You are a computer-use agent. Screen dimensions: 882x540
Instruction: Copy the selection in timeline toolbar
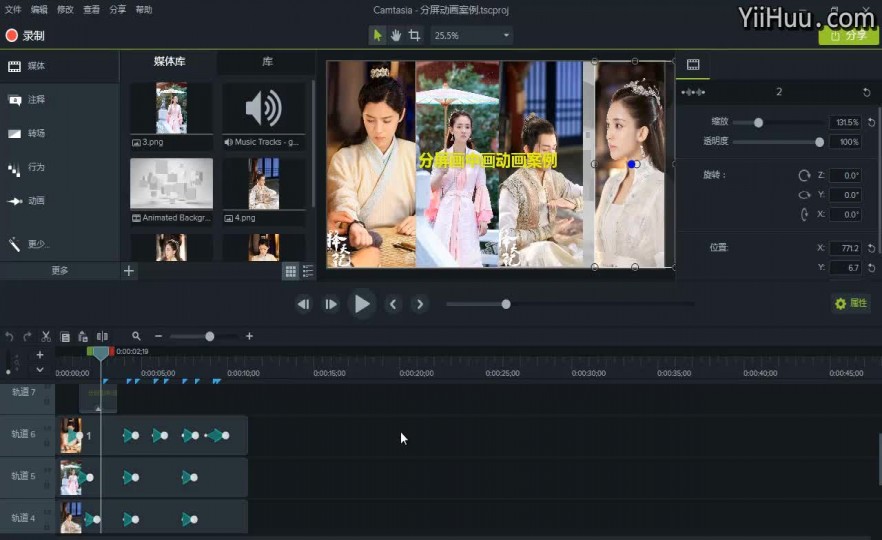point(65,336)
